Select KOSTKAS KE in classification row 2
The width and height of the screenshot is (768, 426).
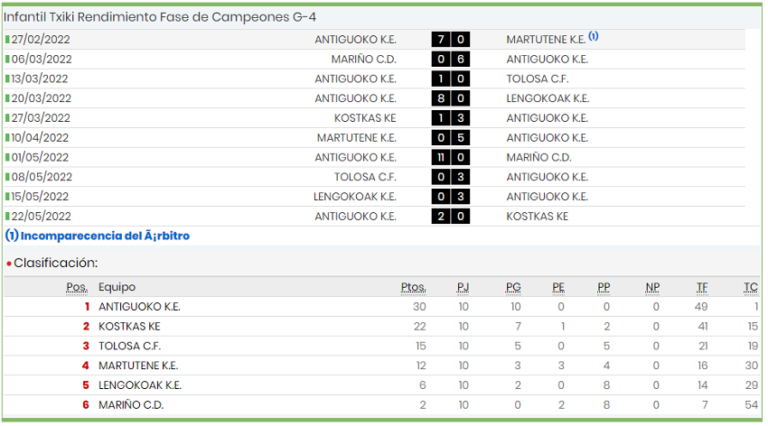click(x=129, y=326)
